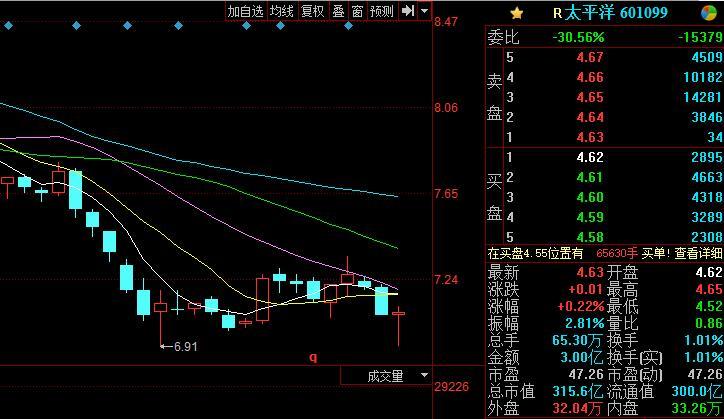Screen dimensions: 724x419
Task: Click the 金额 value 3.00亿
Action: click(x=581, y=357)
